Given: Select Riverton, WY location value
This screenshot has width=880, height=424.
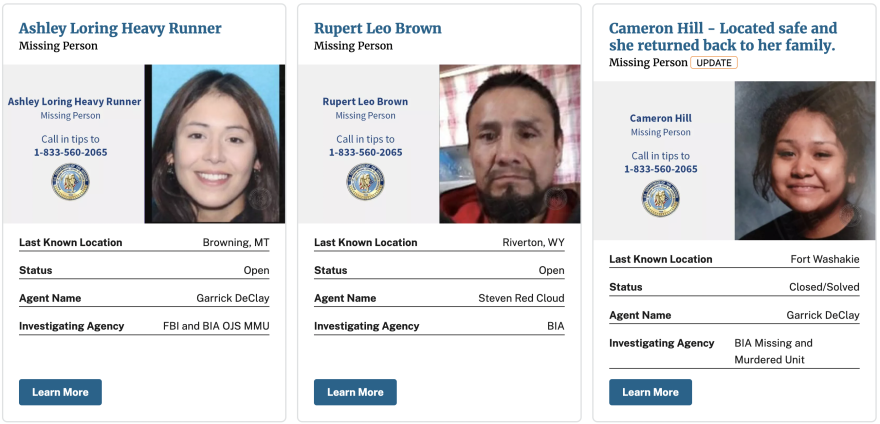Looking at the screenshot, I should (x=533, y=243).
